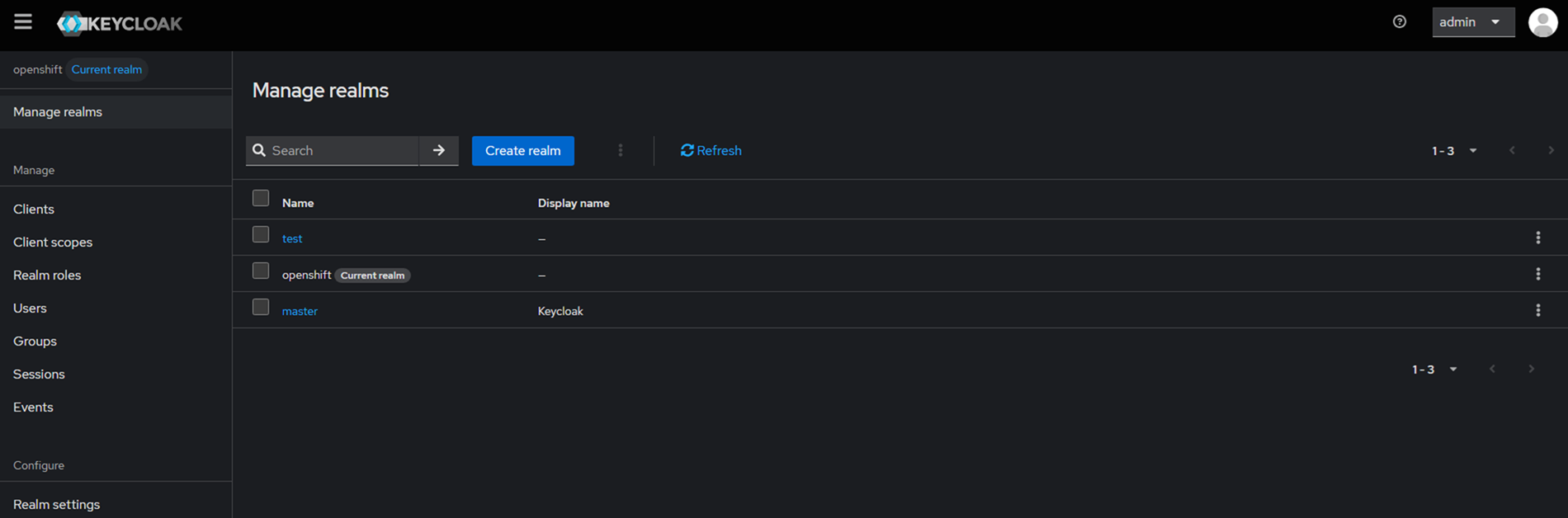Open bottom pagination 1-3 dropdown
1568x518 pixels.
pos(1434,370)
